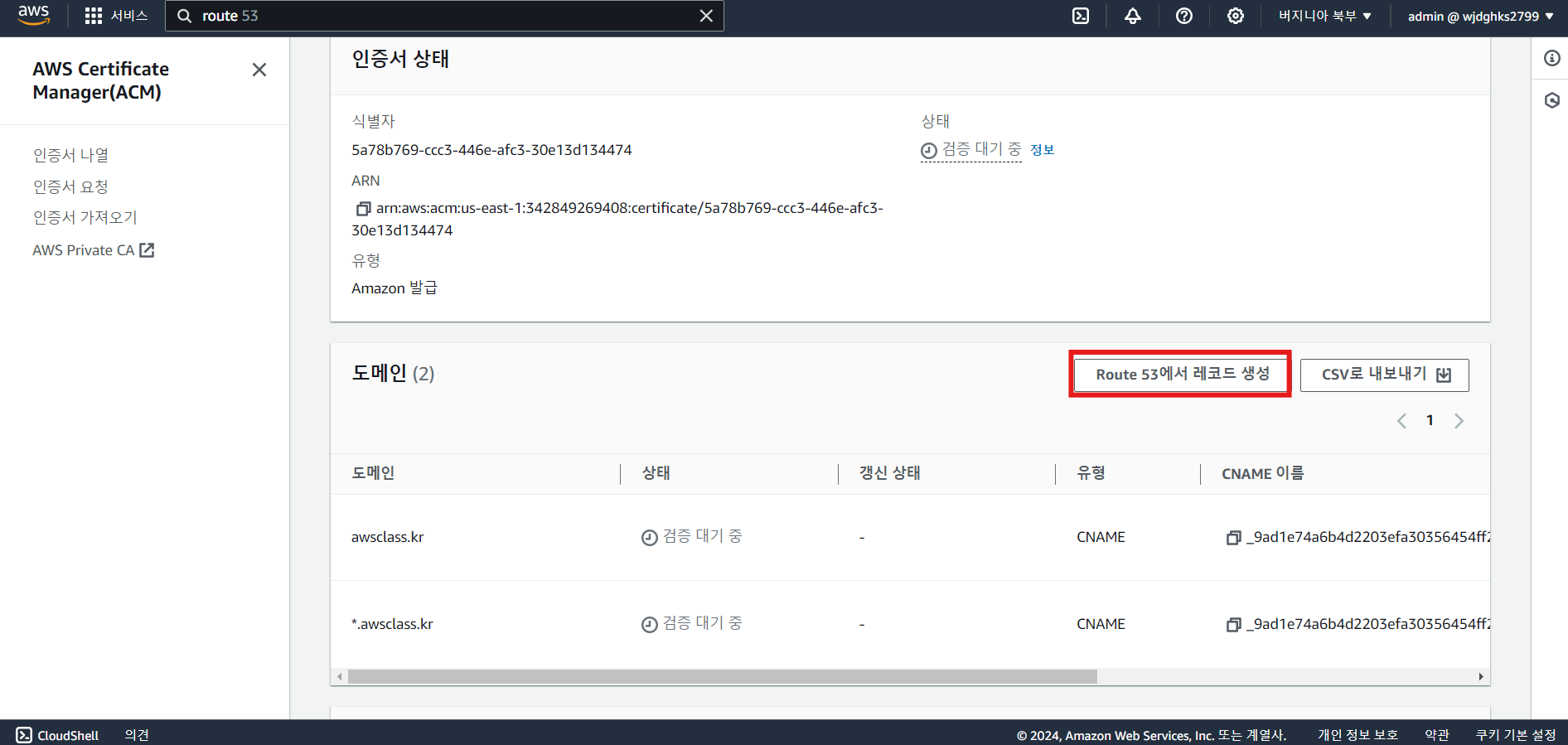This screenshot has width=1568, height=745.
Task: Select the *.awsclass.kr domain cell
Action: point(392,624)
